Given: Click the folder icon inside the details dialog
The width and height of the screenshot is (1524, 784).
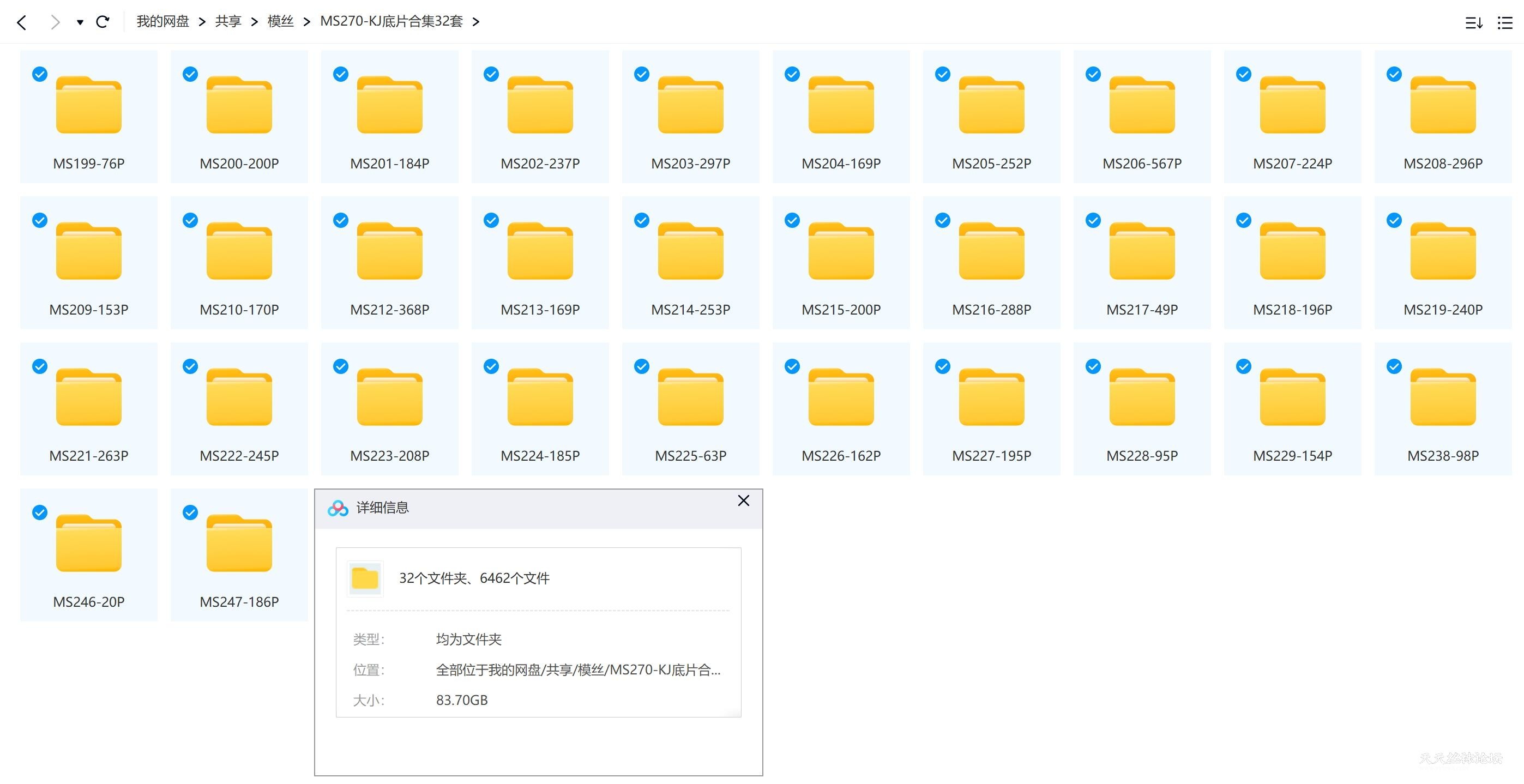Looking at the screenshot, I should pos(364,577).
